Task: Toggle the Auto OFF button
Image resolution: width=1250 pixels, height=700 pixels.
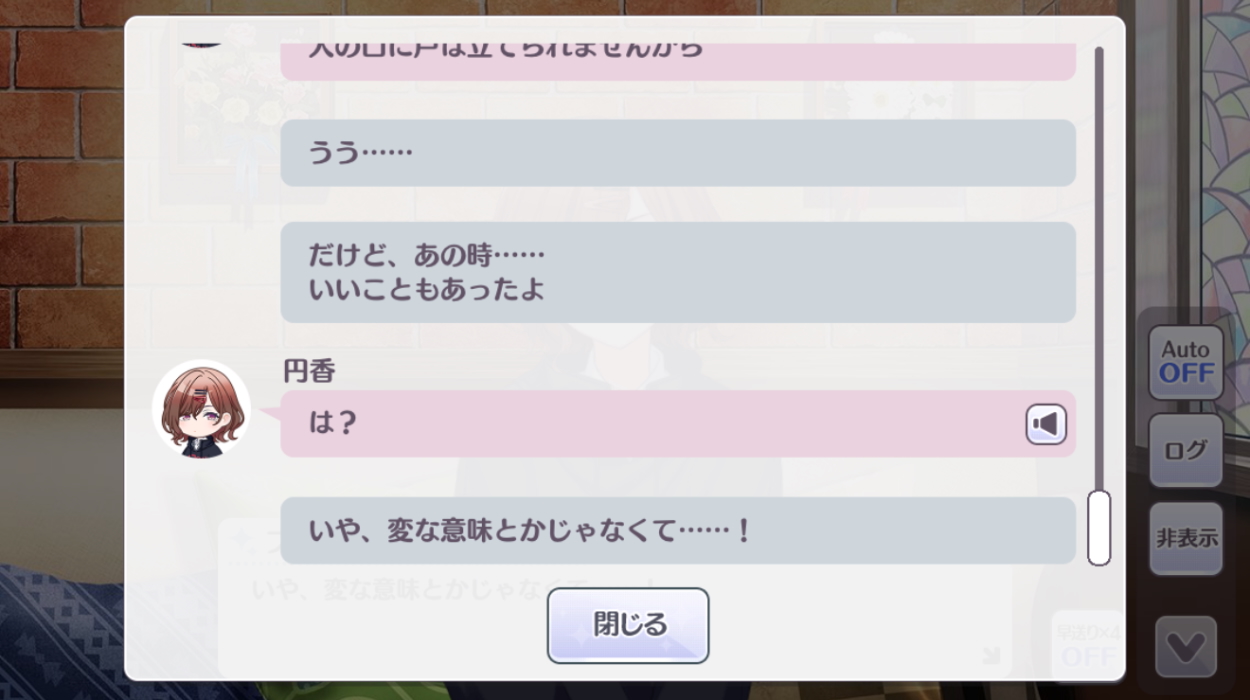Action: coord(1186,362)
